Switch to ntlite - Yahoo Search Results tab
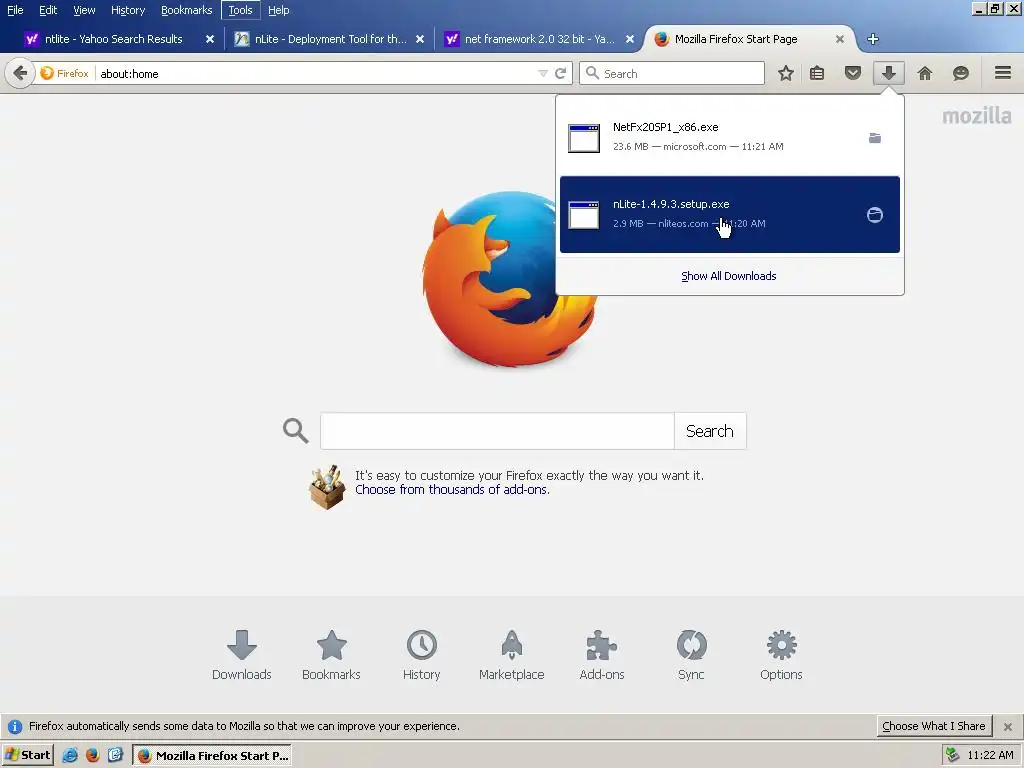The height and width of the screenshot is (768, 1024). 113,39
